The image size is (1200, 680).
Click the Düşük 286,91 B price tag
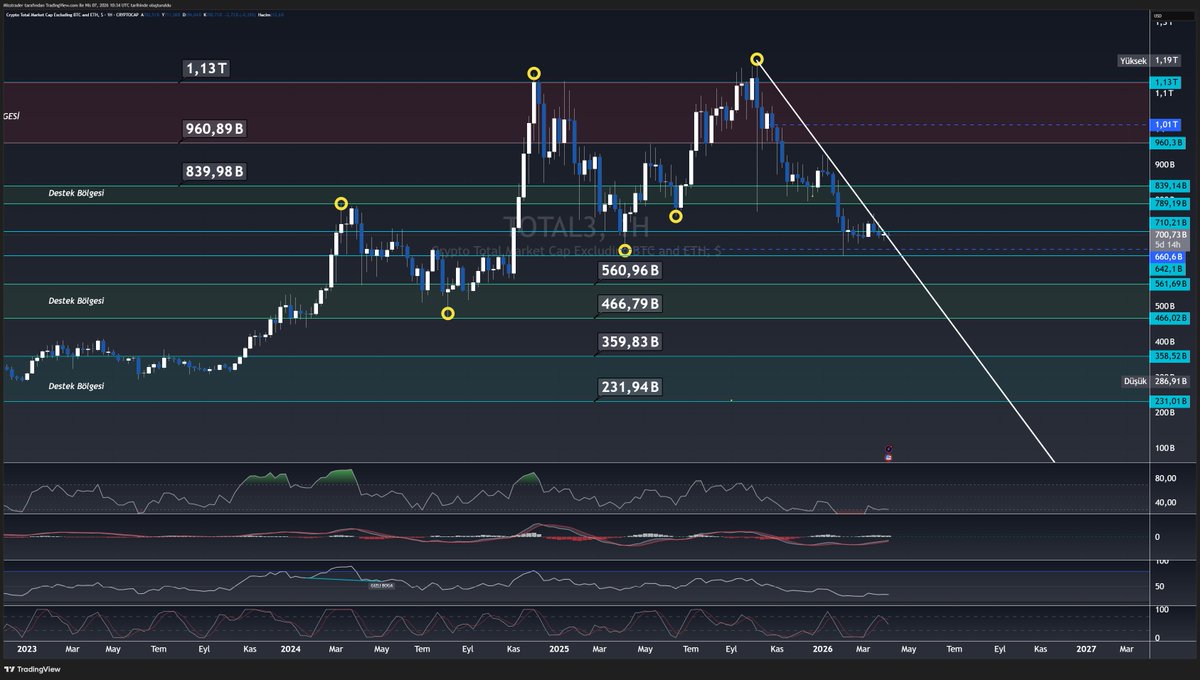pyautogui.click(x=1155, y=381)
